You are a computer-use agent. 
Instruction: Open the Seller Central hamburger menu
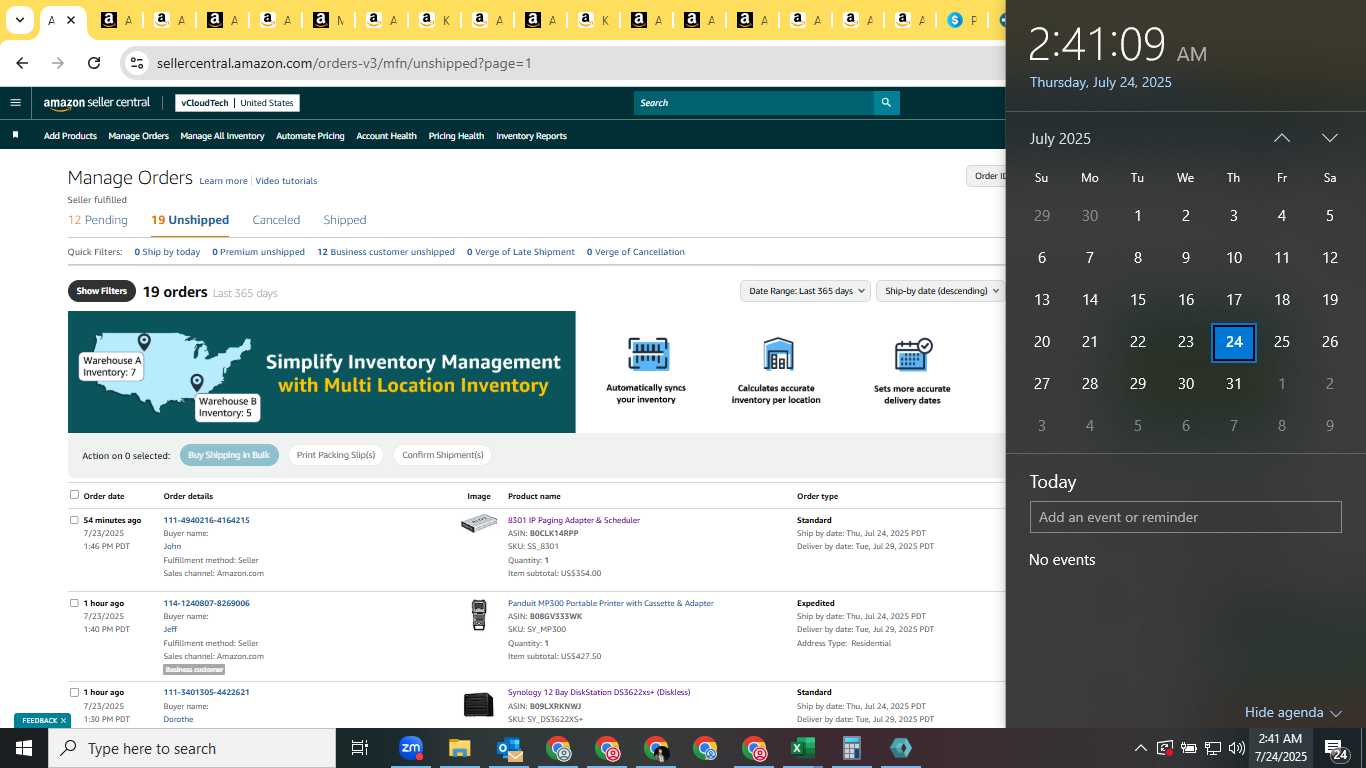coord(15,102)
